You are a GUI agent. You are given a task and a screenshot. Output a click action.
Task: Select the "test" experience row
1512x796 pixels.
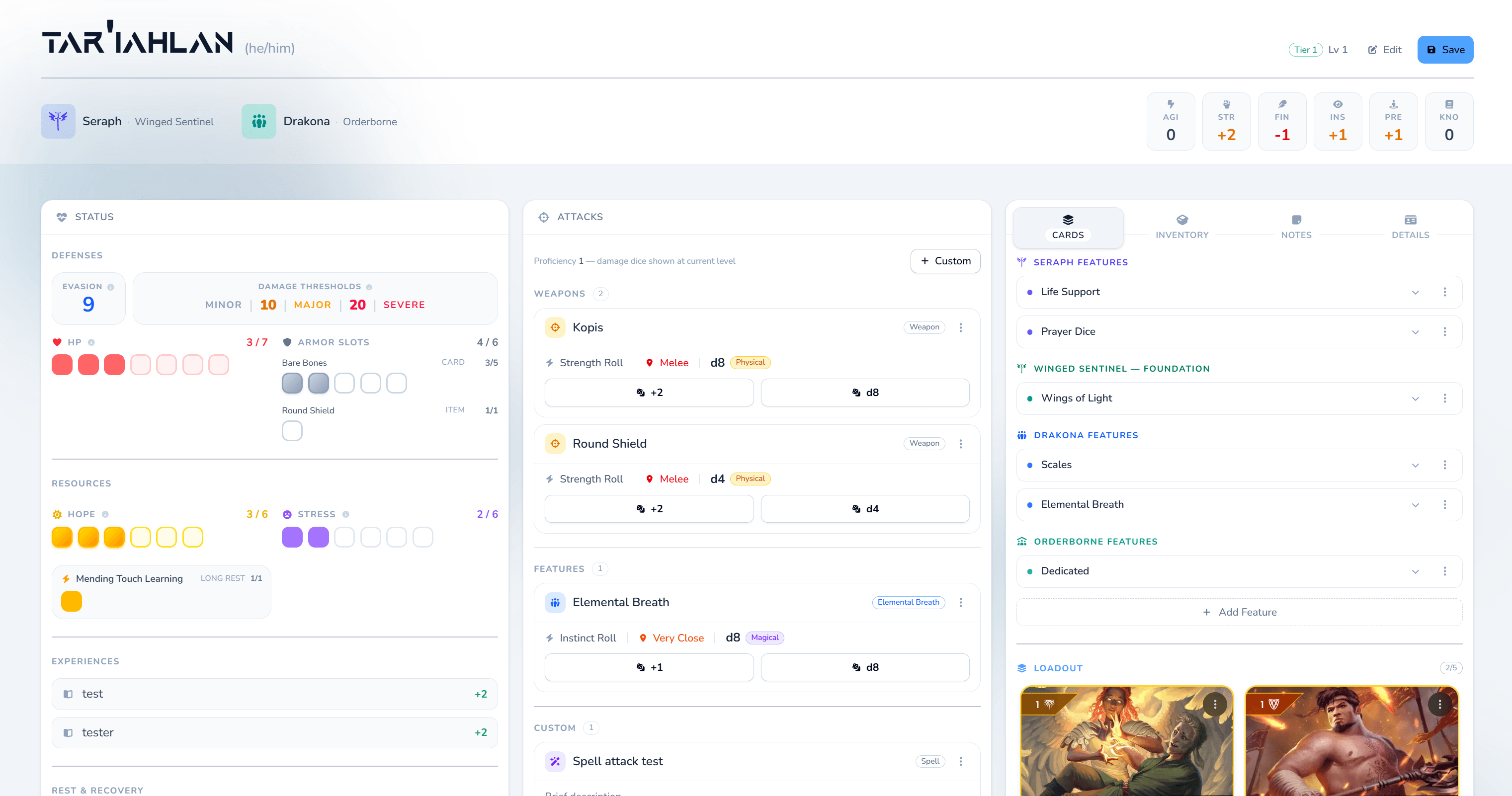click(x=275, y=694)
